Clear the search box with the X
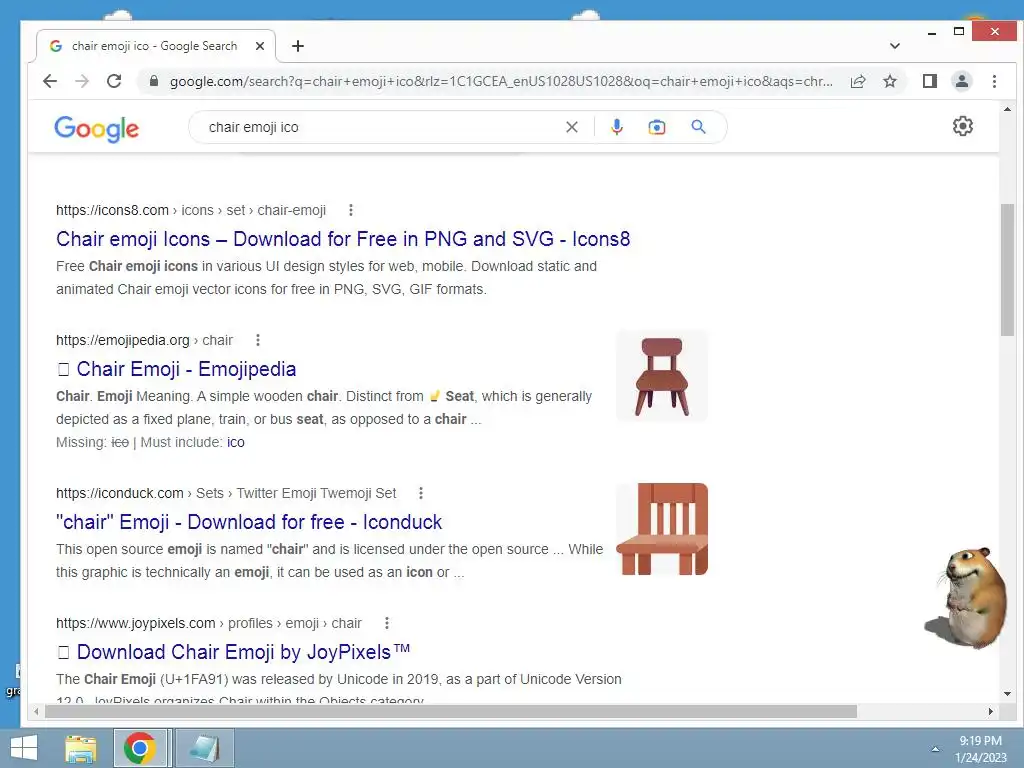The width and height of the screenshot is (1024, 768). click(571, 127)
